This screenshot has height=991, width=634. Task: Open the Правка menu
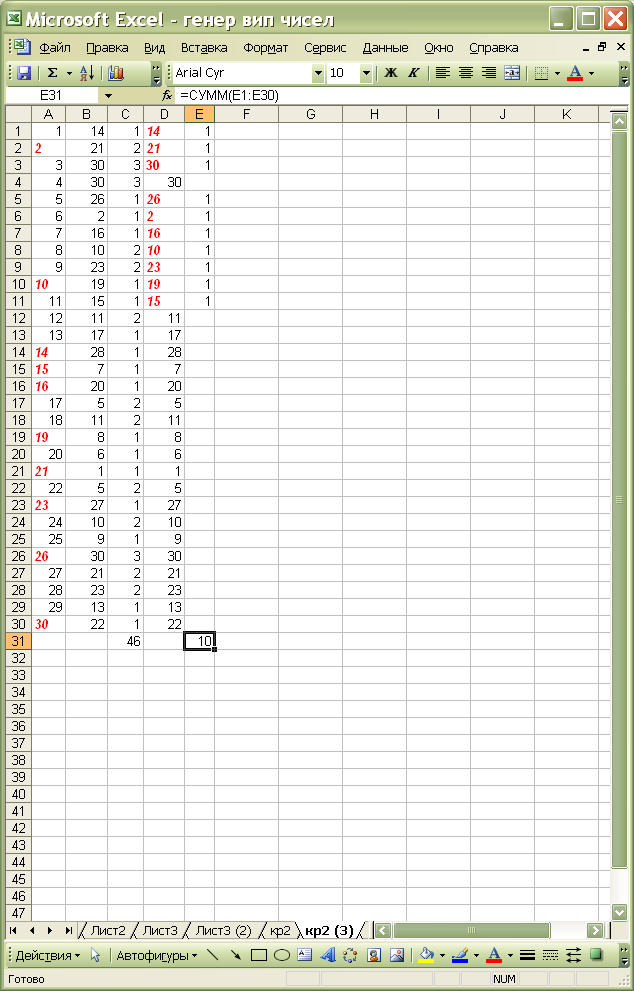(107, 48)
